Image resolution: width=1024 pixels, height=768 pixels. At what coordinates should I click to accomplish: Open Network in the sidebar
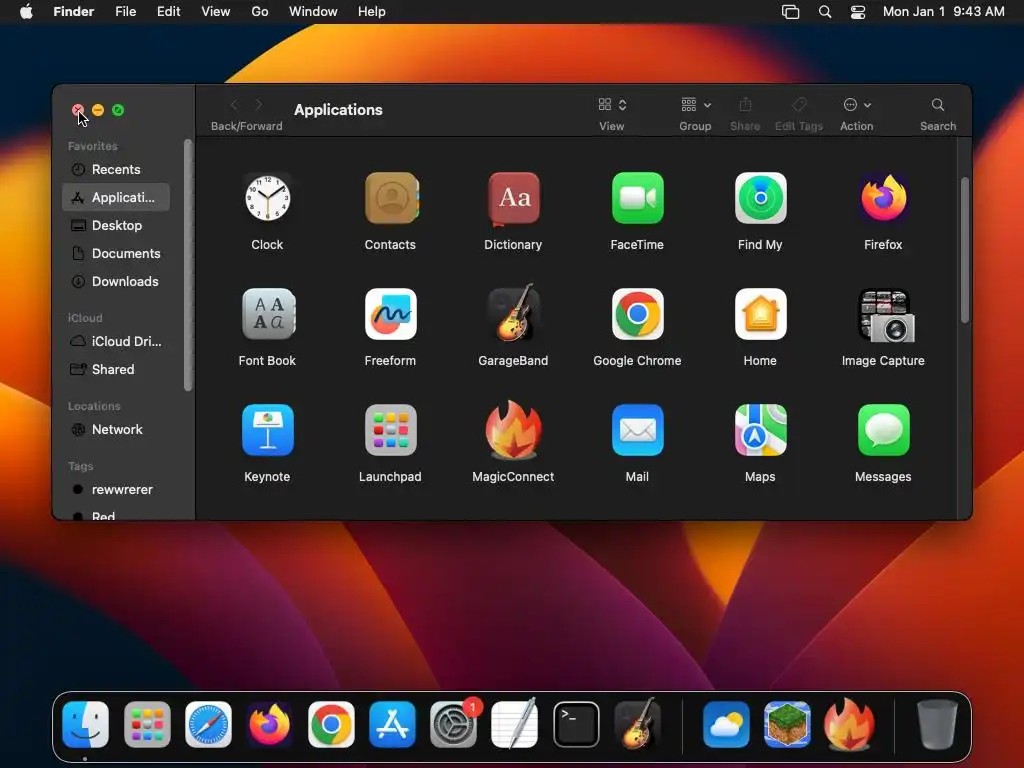pyautogui.click(x=116, y=429)
